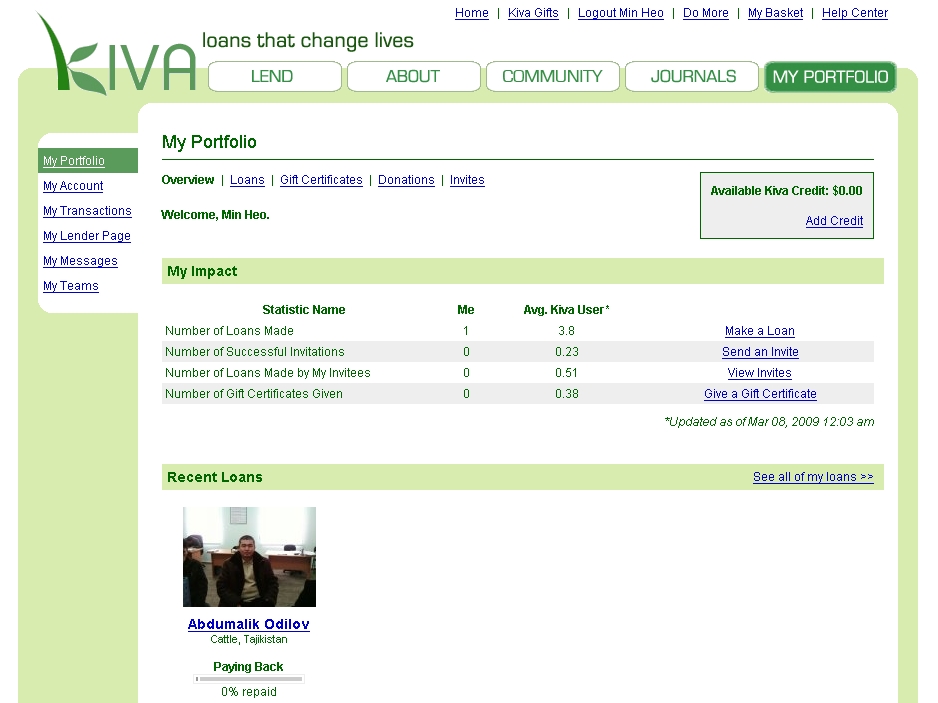
Task: Click the Kiva leaf logo
Action: point(115,54)
